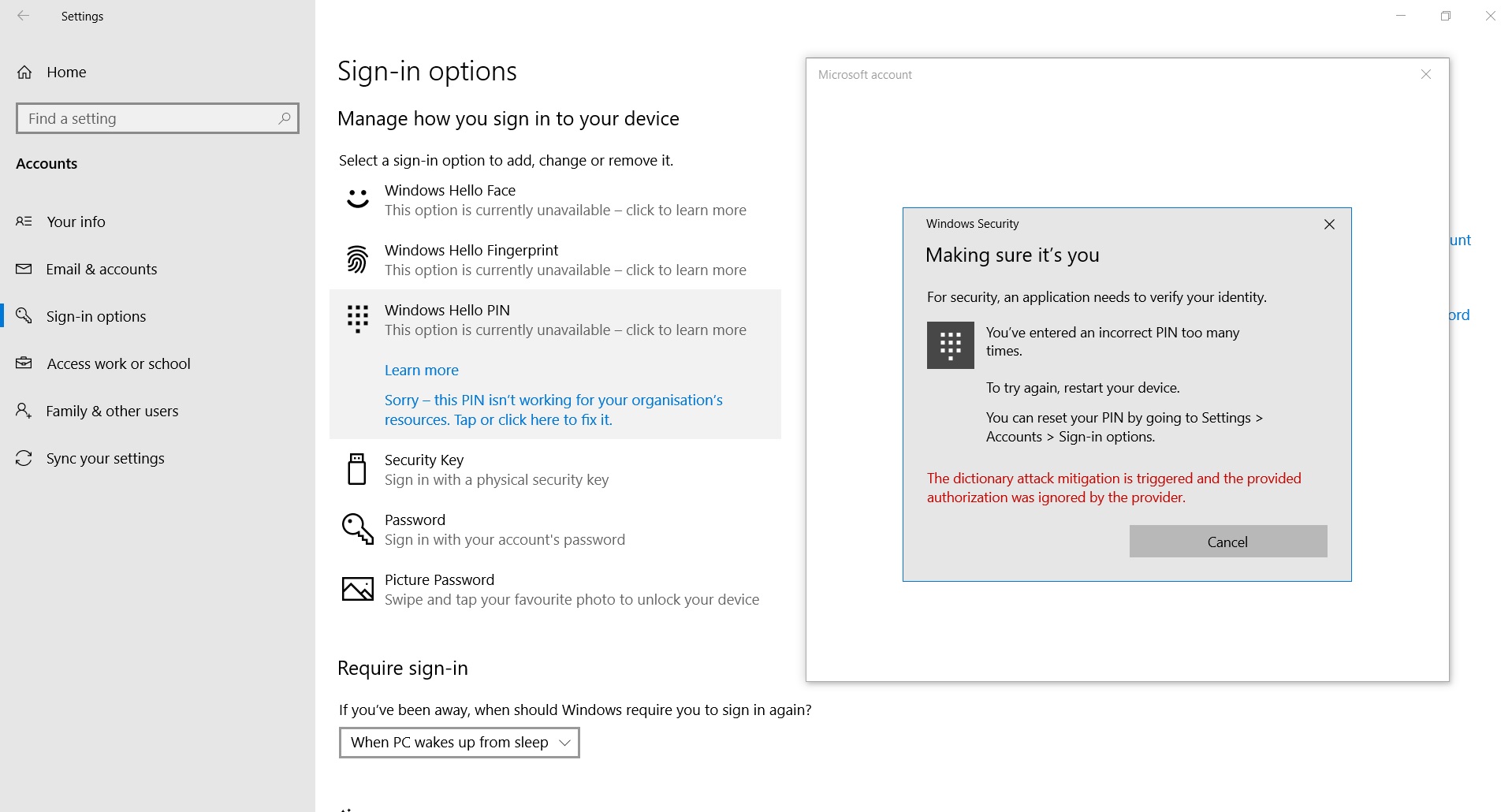Select the Windows Hello Fingerprint option
1512x812 pixels.
555,260
